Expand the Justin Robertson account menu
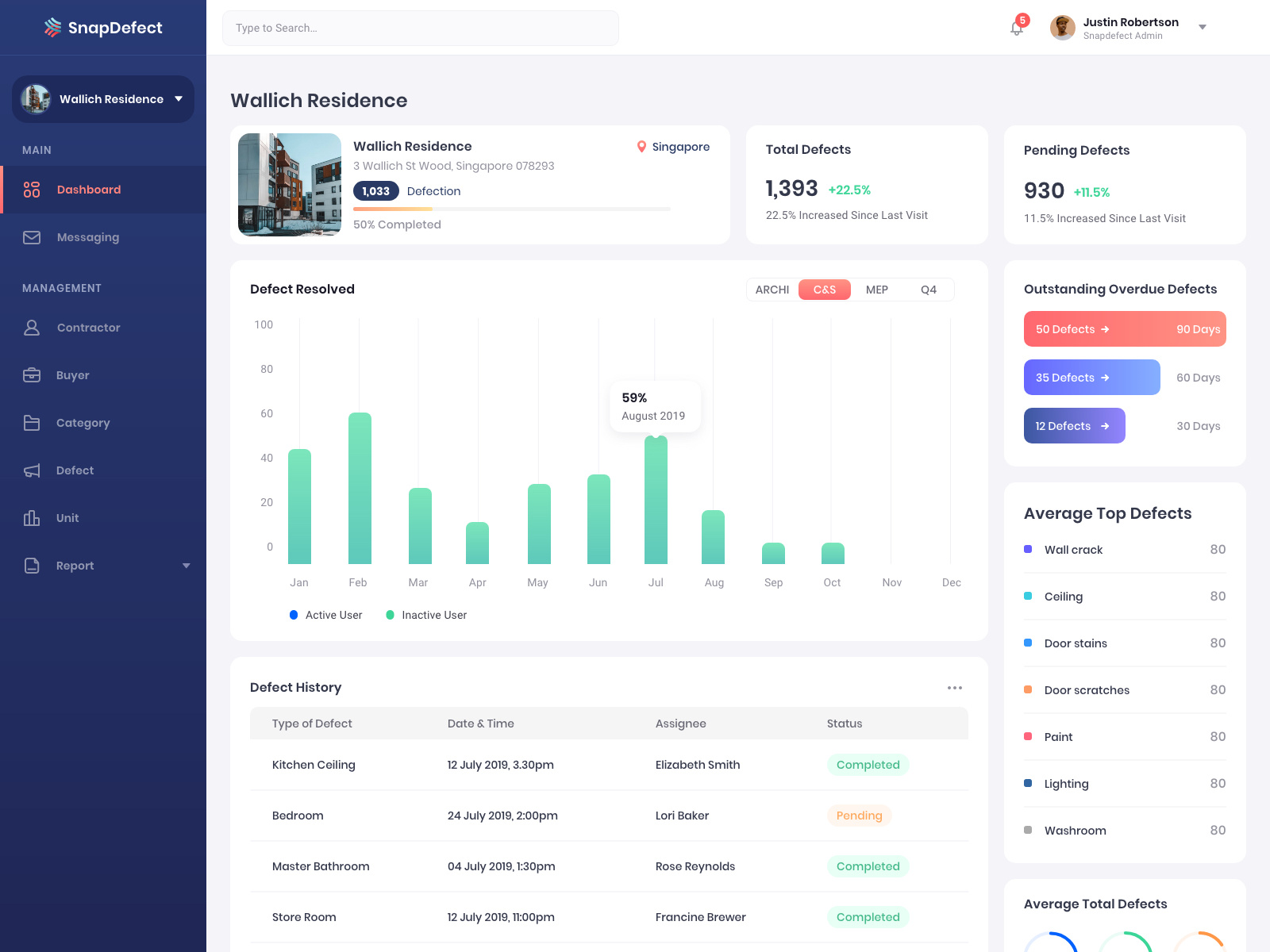1270x952 pixels. point(1203,27)
